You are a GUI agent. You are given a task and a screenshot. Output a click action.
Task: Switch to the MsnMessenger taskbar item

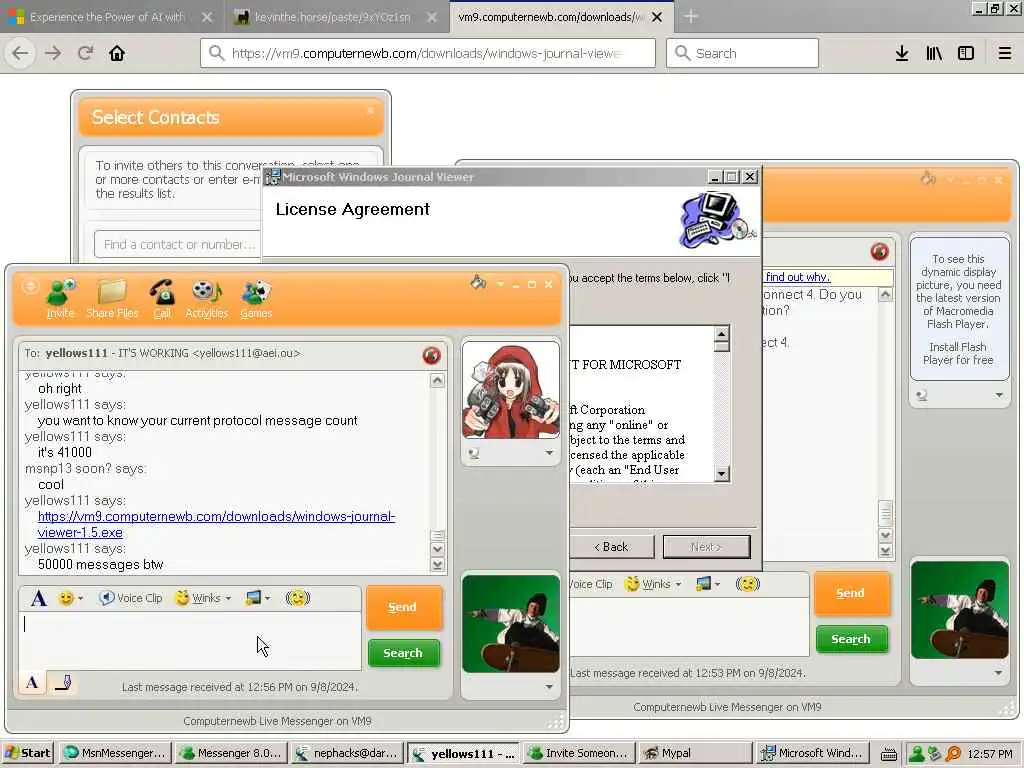116,753
